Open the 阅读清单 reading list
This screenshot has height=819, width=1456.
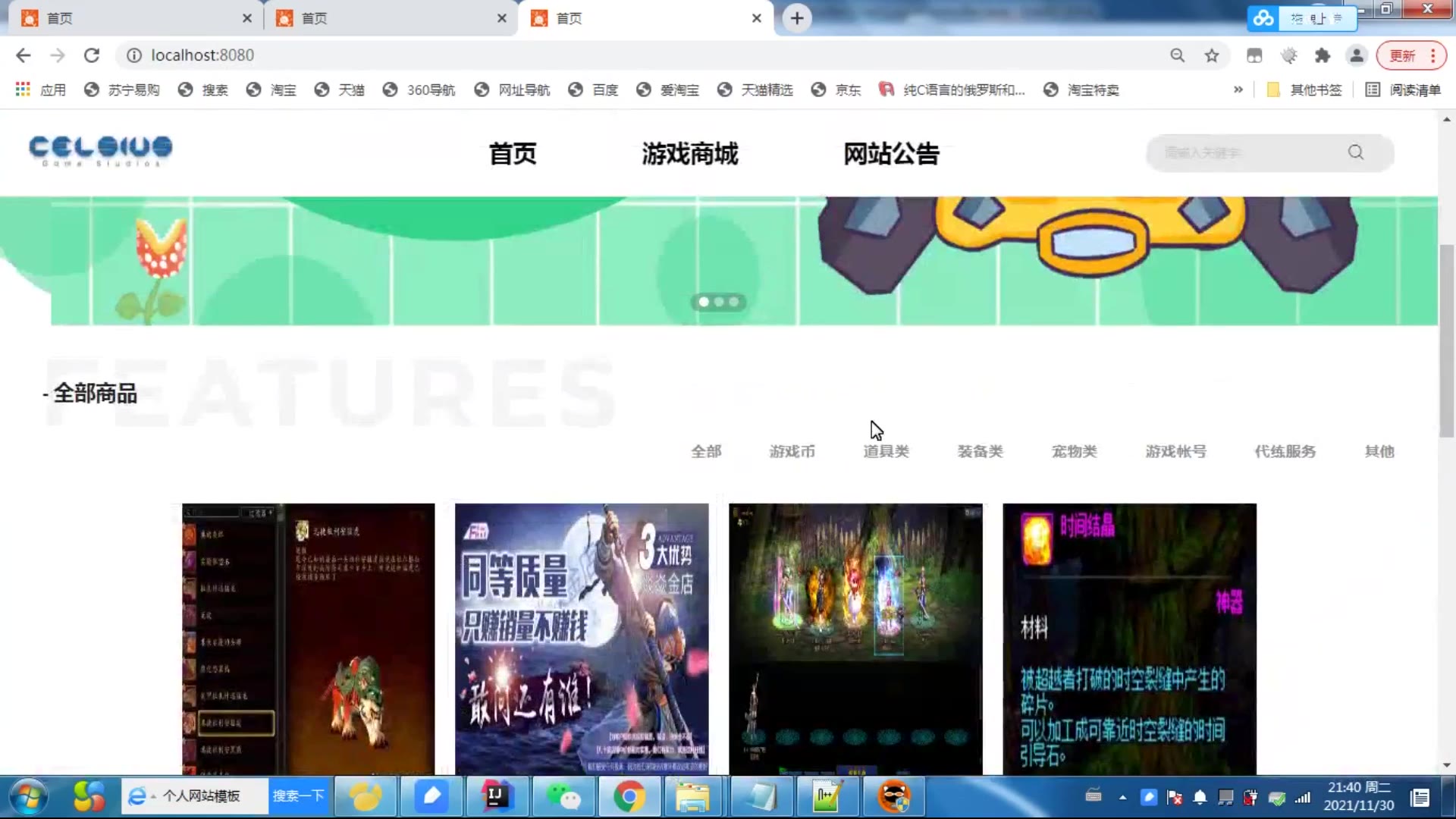1403,89
